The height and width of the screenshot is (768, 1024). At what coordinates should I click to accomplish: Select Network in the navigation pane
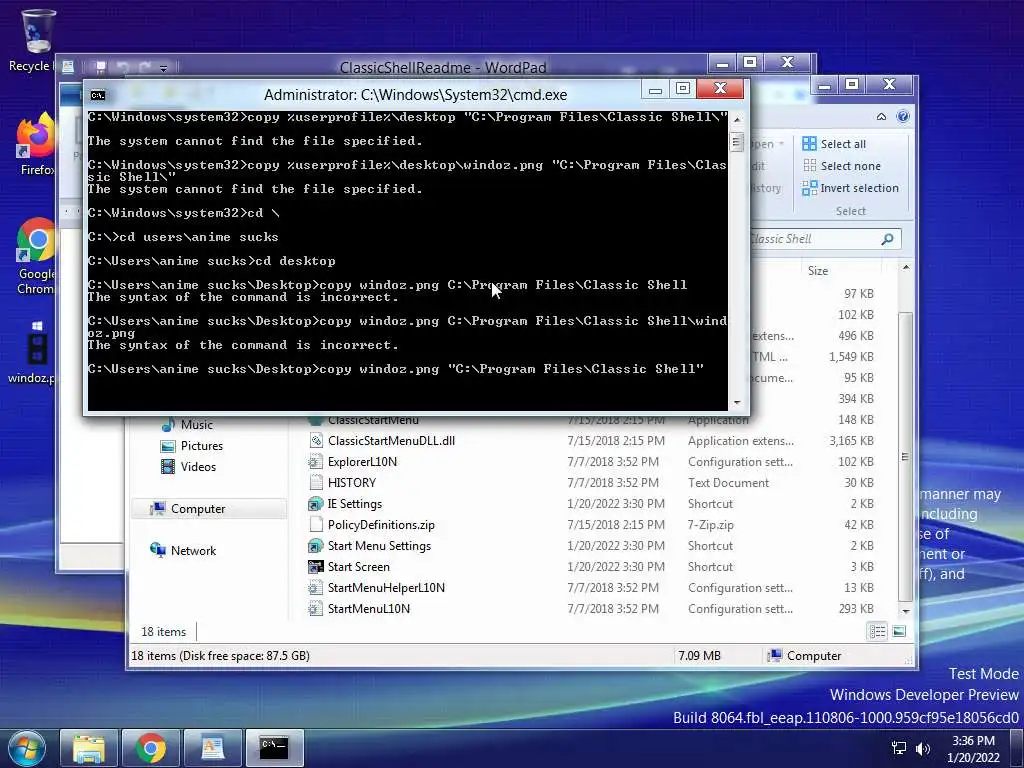[x=183, y=551]
